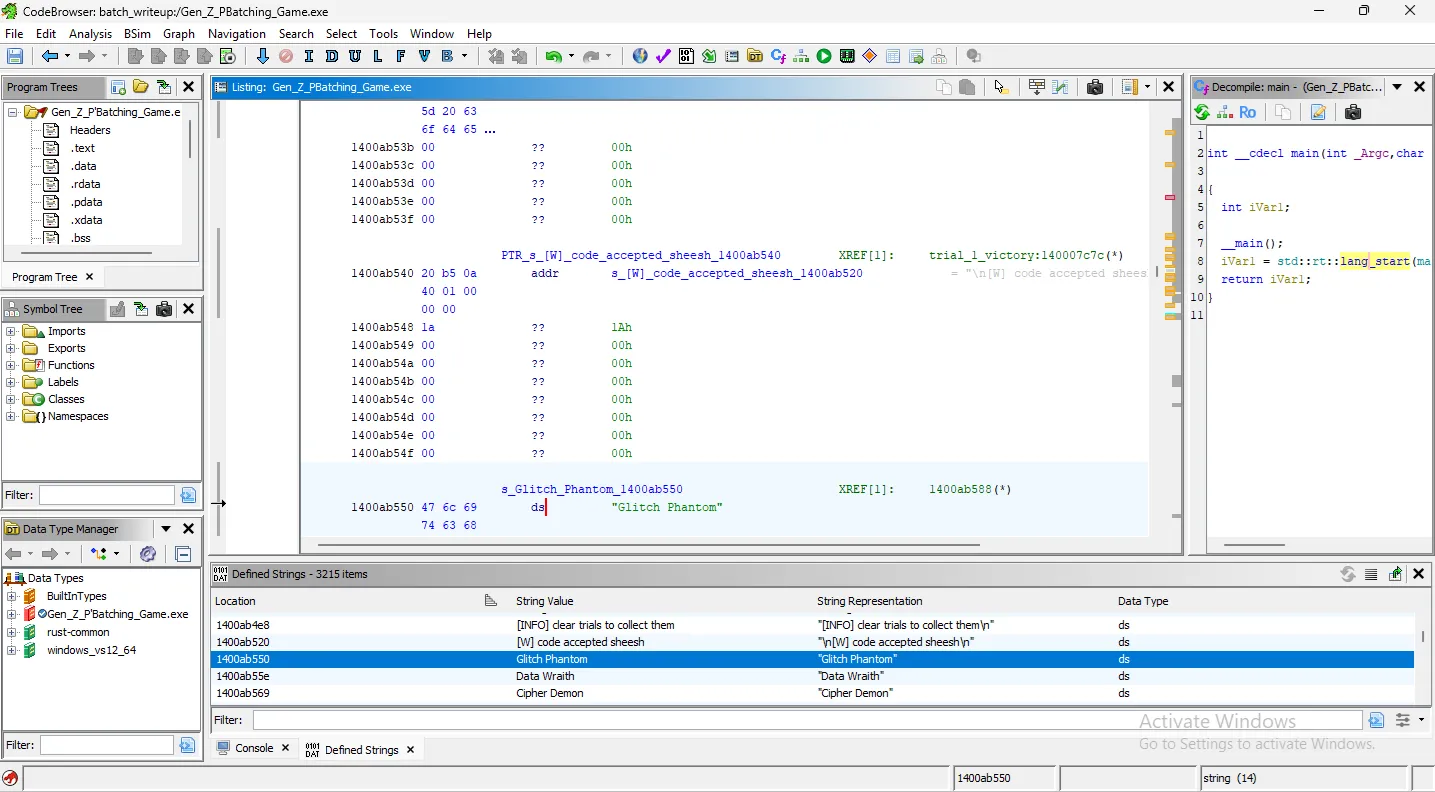Define selected bytes as Undefined with the U icon
This screenshot has width=1435, height=792.
click(355, 56)
